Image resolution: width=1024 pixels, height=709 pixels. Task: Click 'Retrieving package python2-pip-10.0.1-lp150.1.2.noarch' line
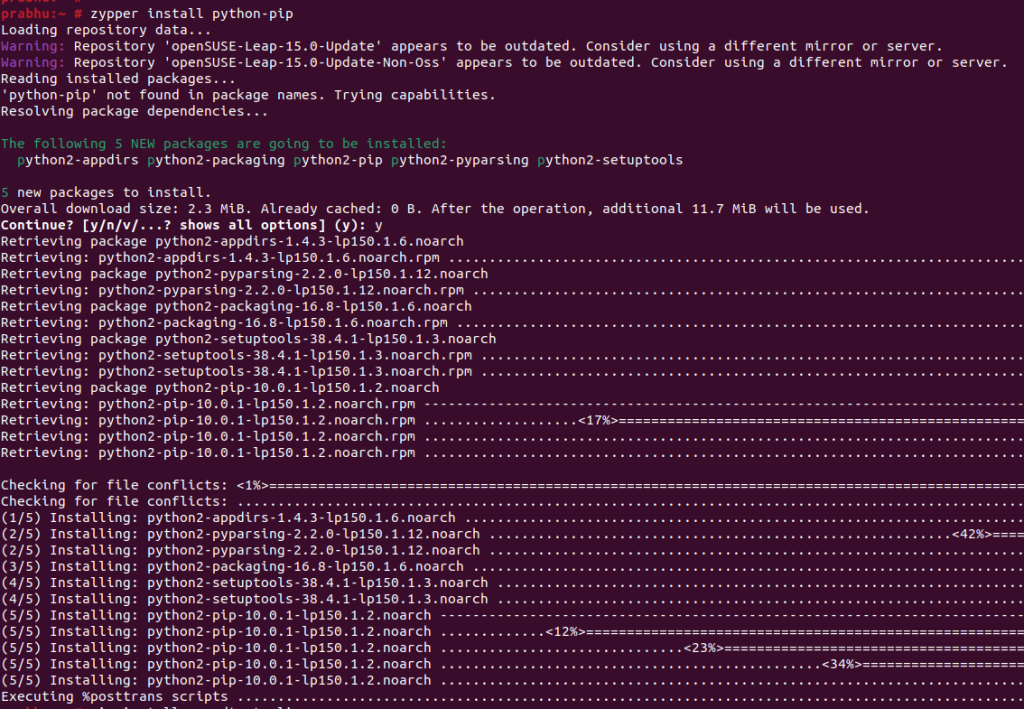[x=220, y=388]
